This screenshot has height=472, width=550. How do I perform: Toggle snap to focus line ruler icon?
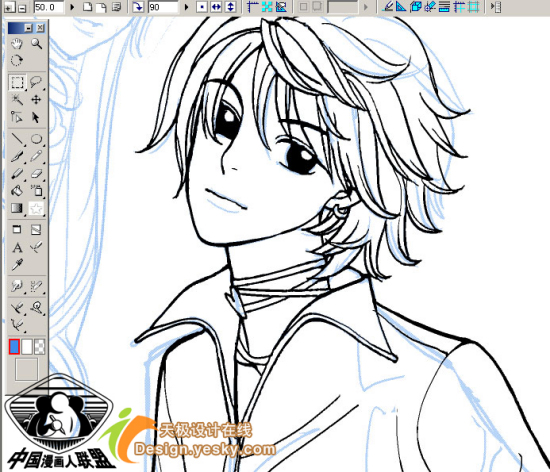430,7
